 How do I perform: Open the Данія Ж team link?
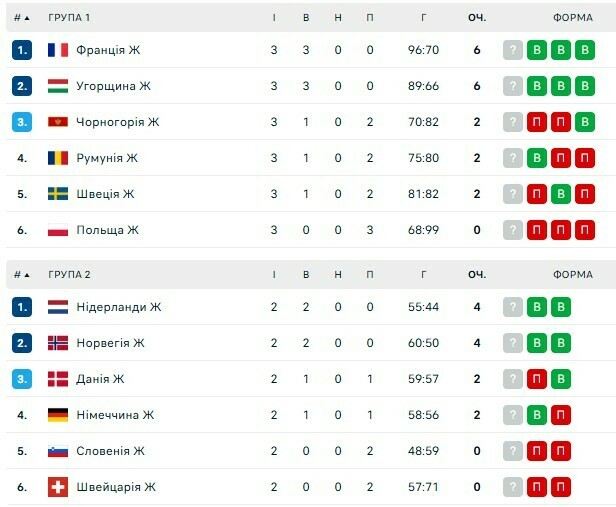(100, 379)
